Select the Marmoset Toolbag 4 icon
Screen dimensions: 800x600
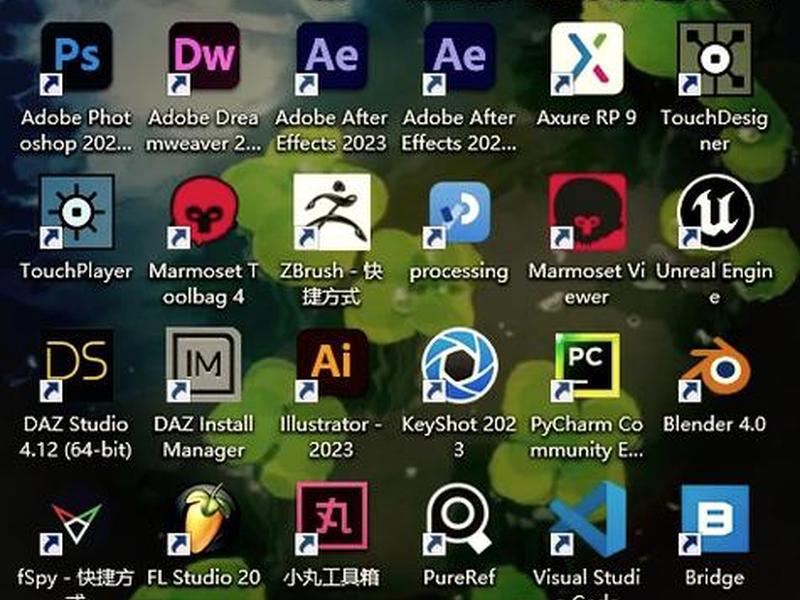(204, 211)
